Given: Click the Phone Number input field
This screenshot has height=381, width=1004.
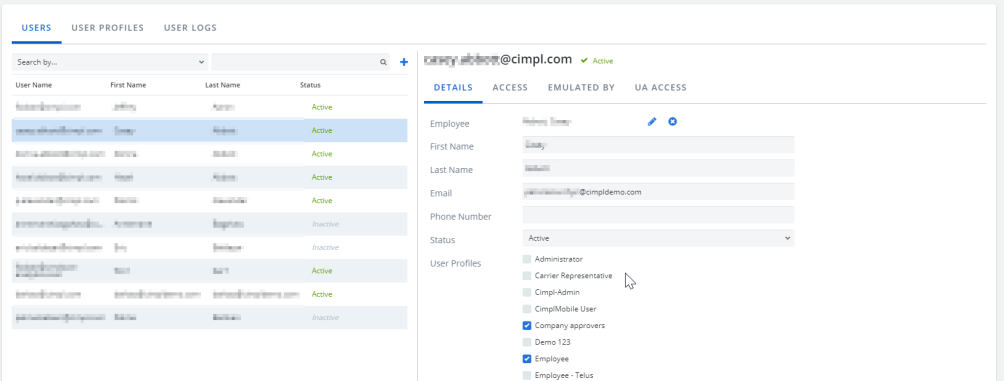Looking at the screenshot, I should click(x=658, y=215).
